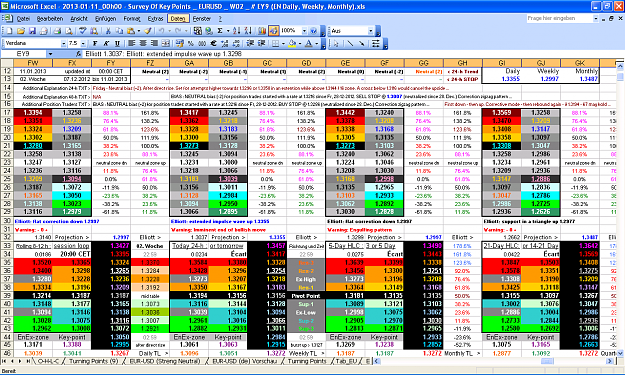Open the Extras menu
The height and width of the screenshot is (375, 625).
(x=155, y=18)
